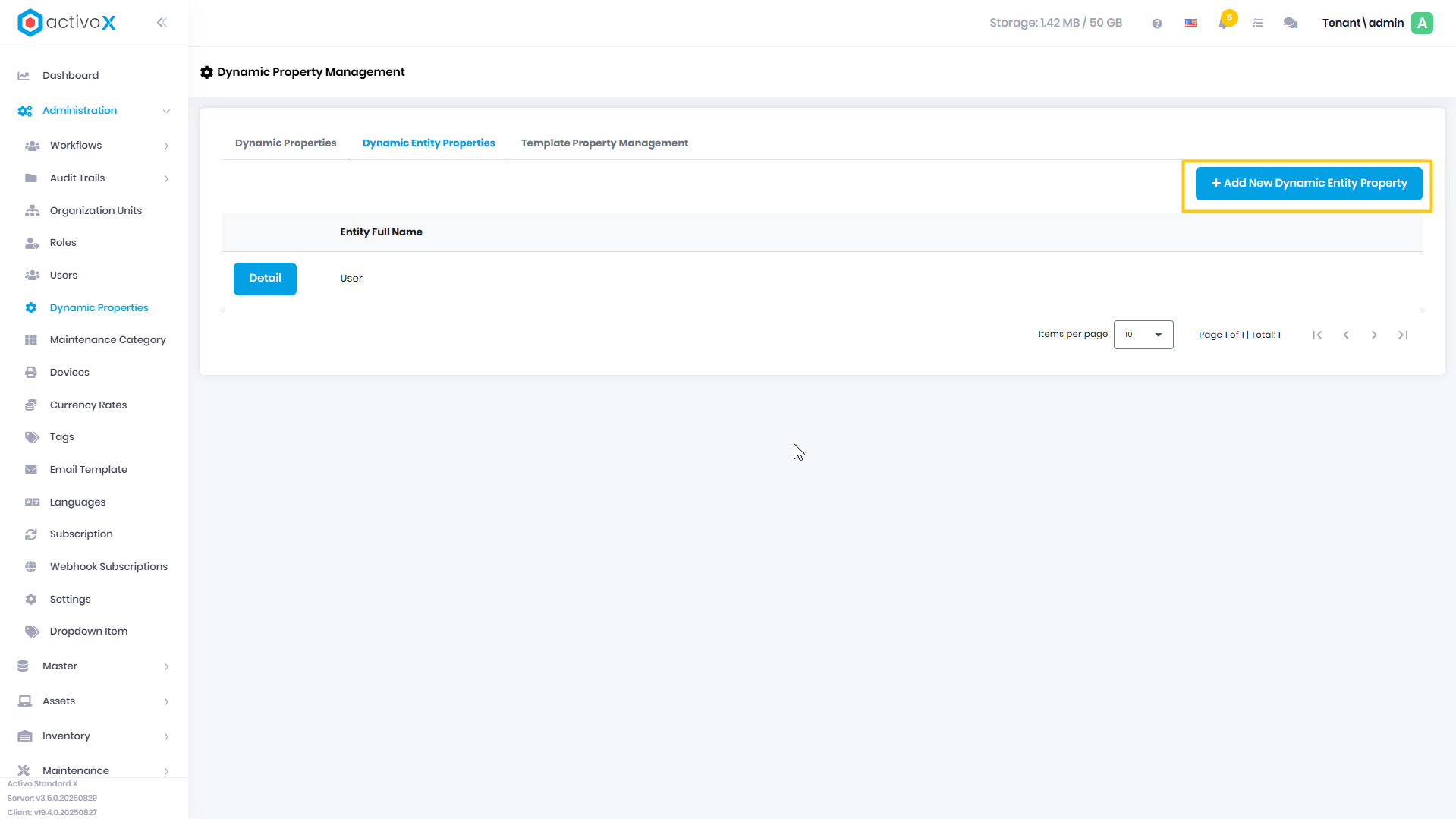Collapse the Administration menu chevron
The image size is (1456, 819).
[166, 111]
